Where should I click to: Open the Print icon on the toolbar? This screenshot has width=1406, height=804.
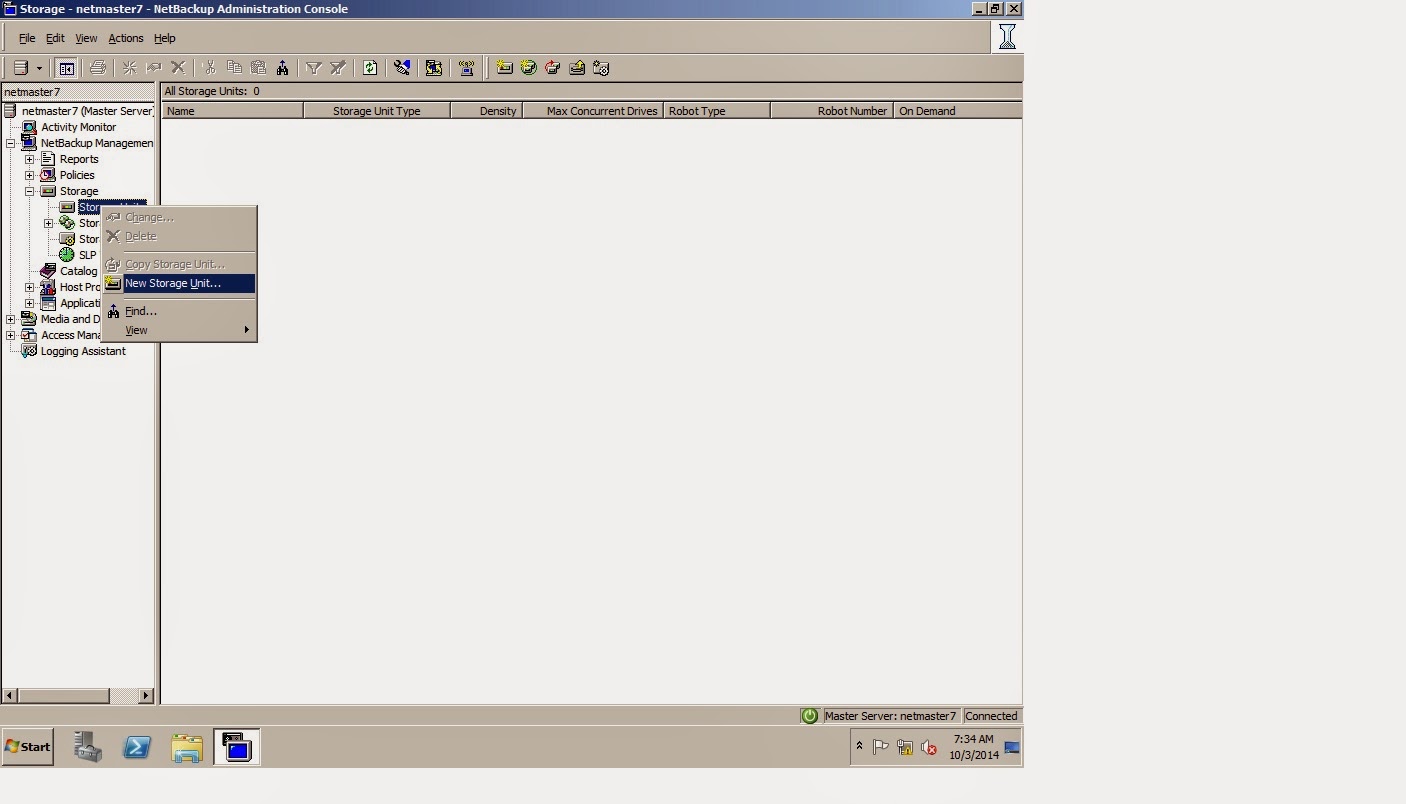coord(97,67)
